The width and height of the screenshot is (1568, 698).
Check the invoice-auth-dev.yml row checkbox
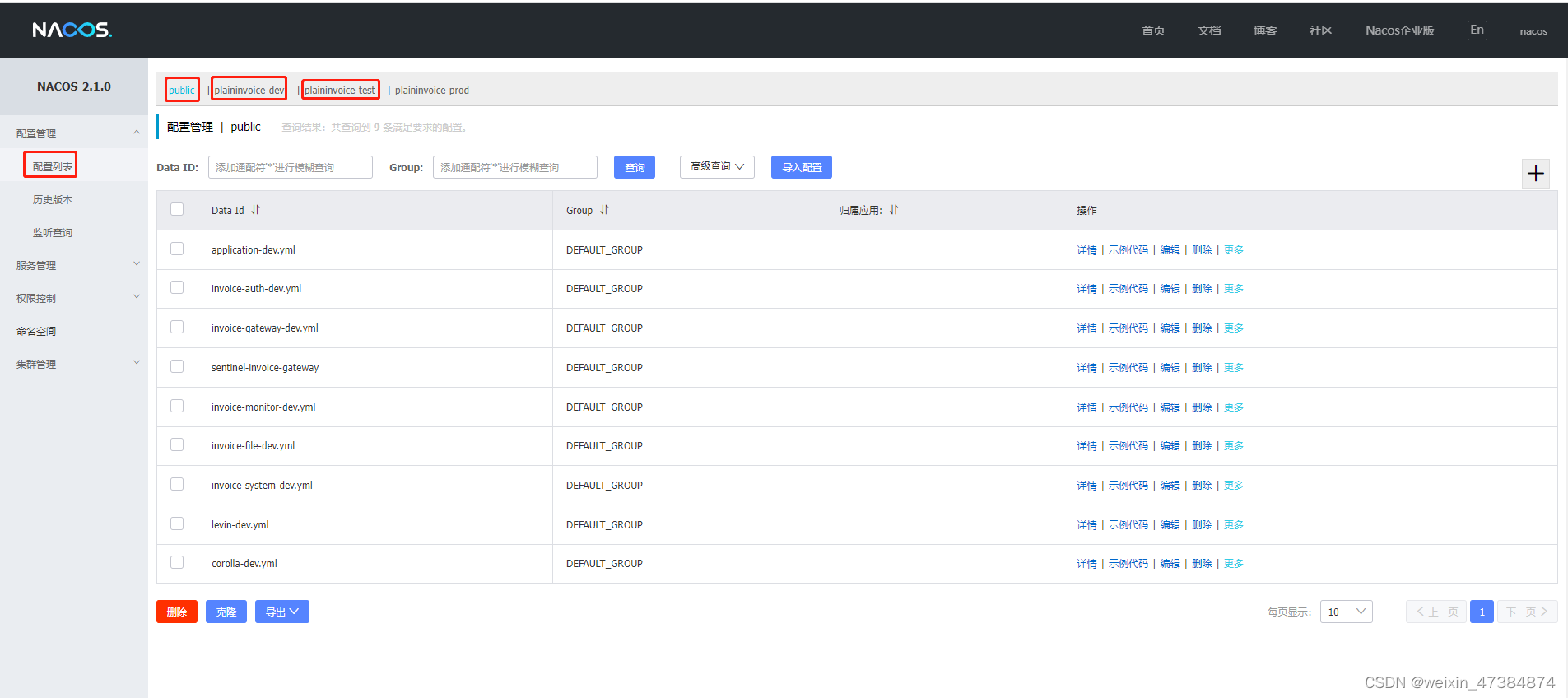click(177, 287)
